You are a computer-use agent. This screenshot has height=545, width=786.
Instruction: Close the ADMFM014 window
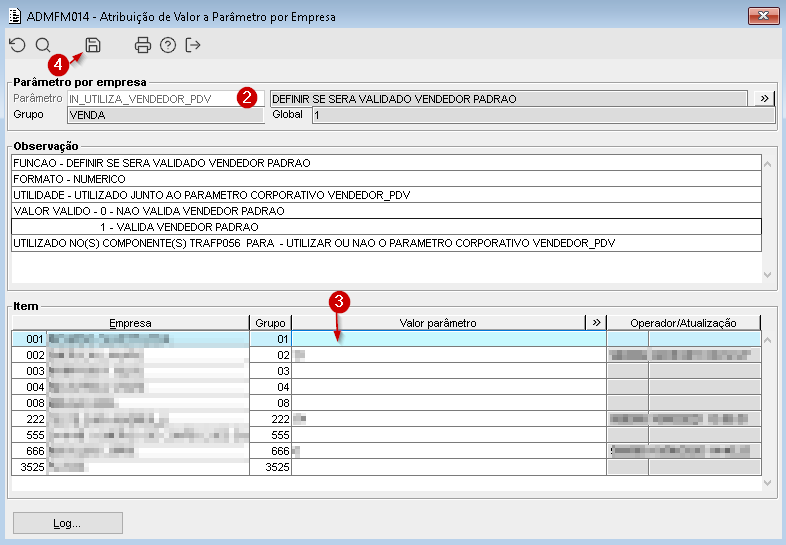click(763, 16)
